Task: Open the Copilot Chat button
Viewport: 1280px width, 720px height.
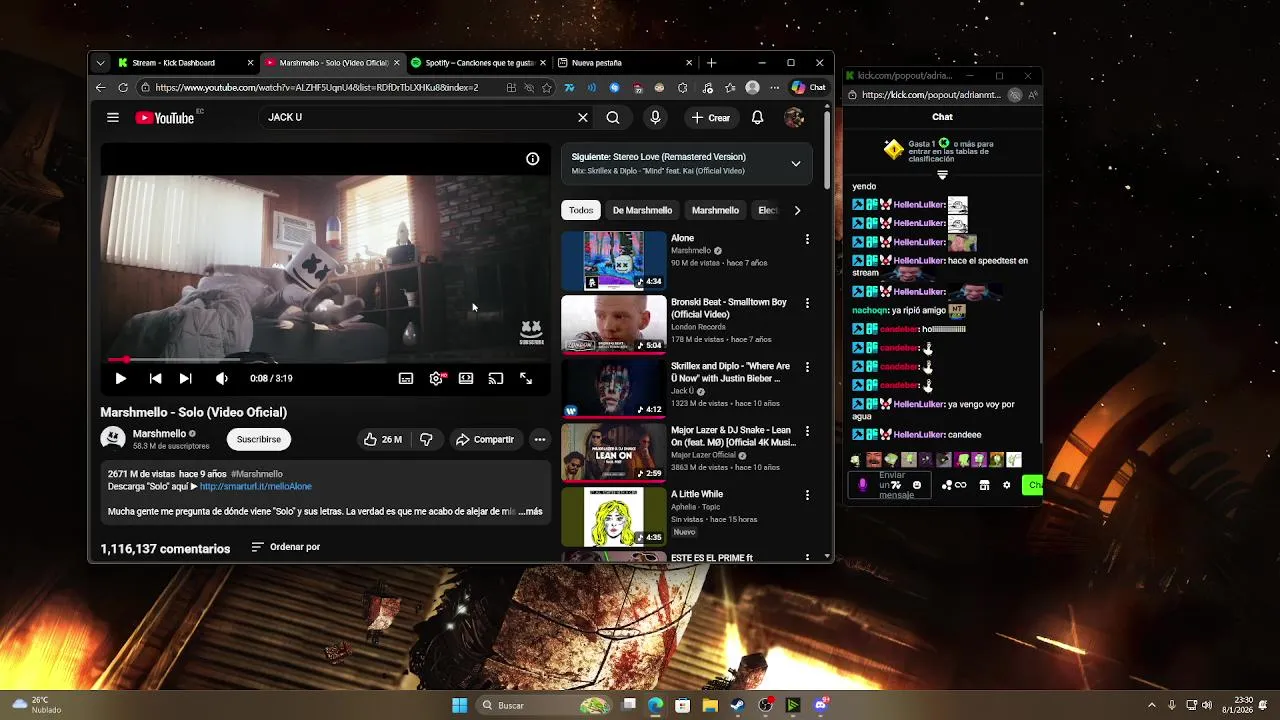Action: 808,88
